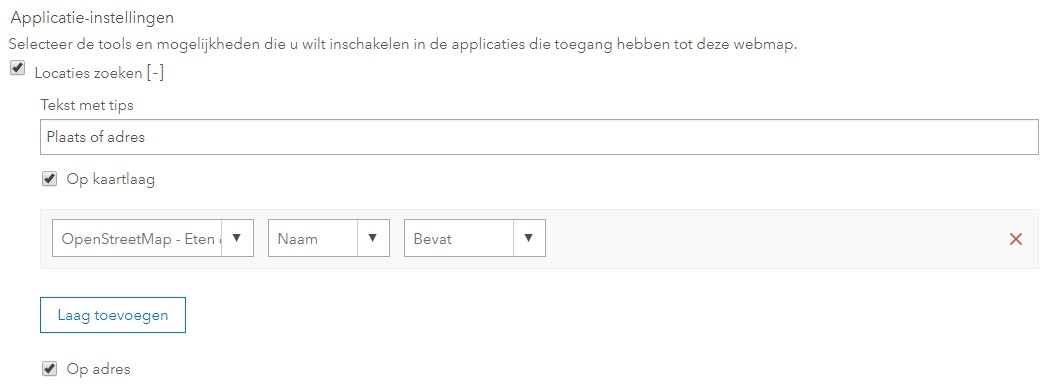This screenshot has width=1045, height=391.
Task: Click the Locaties zoeken label text
Action: pyautogui.click(x=88, y=73)
